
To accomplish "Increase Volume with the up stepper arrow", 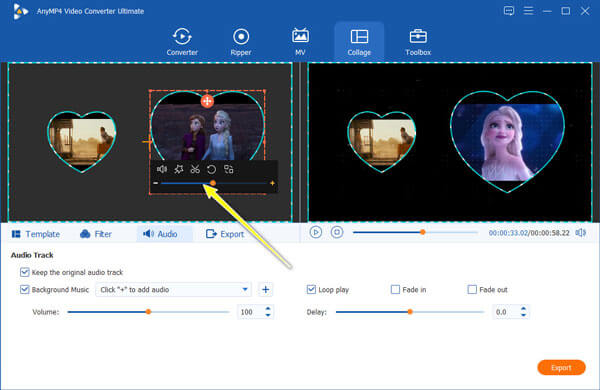I will [268, 308].
